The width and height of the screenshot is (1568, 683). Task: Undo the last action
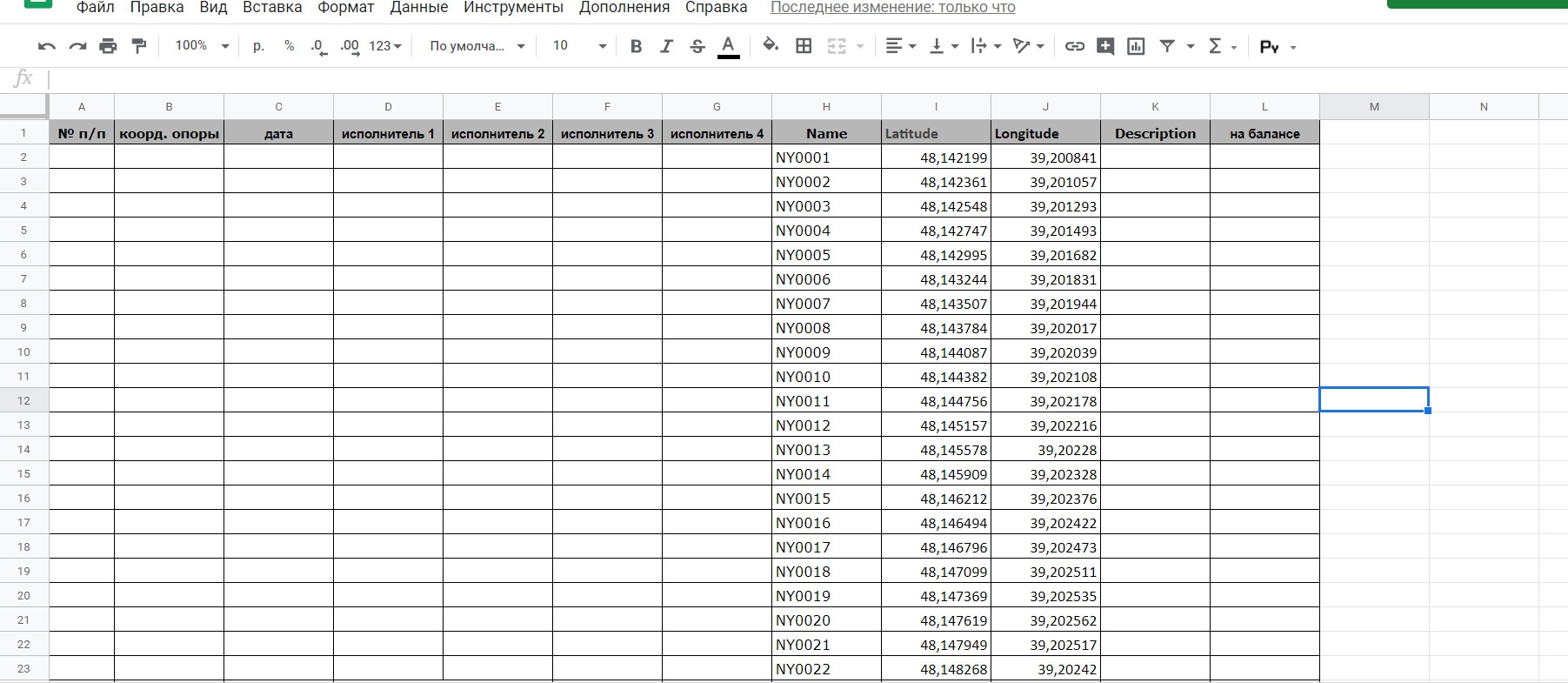tap(47, 46)
